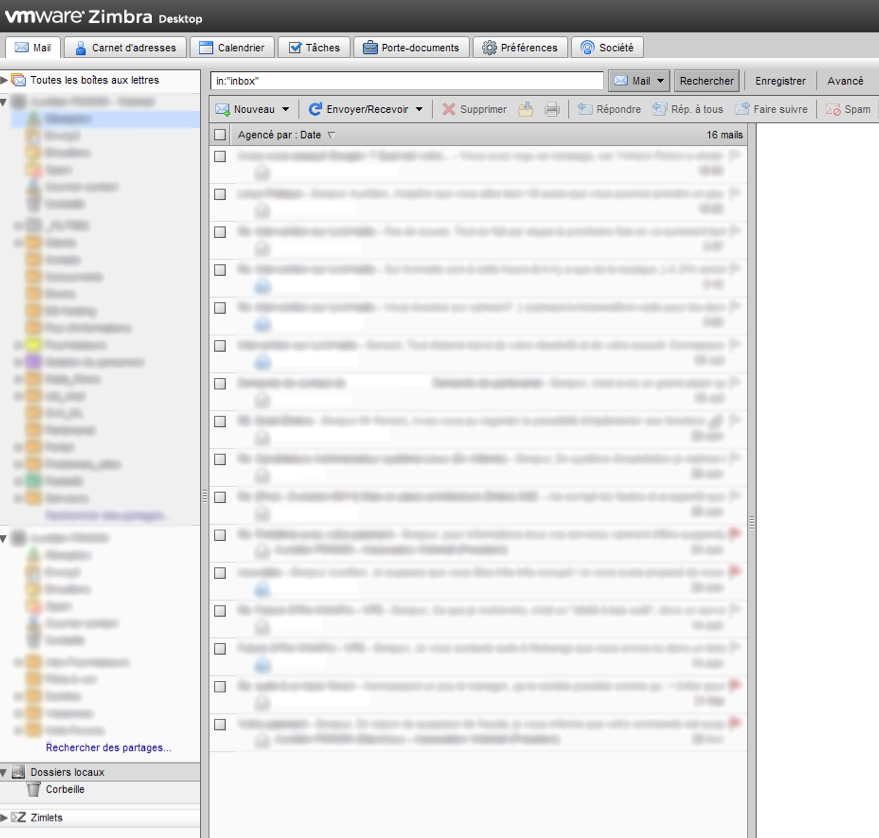Image resolution: width=879 pixels, height=838 pixels.
Task: Expand Toutes les boîtes aux lettres arrow
Action: (x=4, y=80)
